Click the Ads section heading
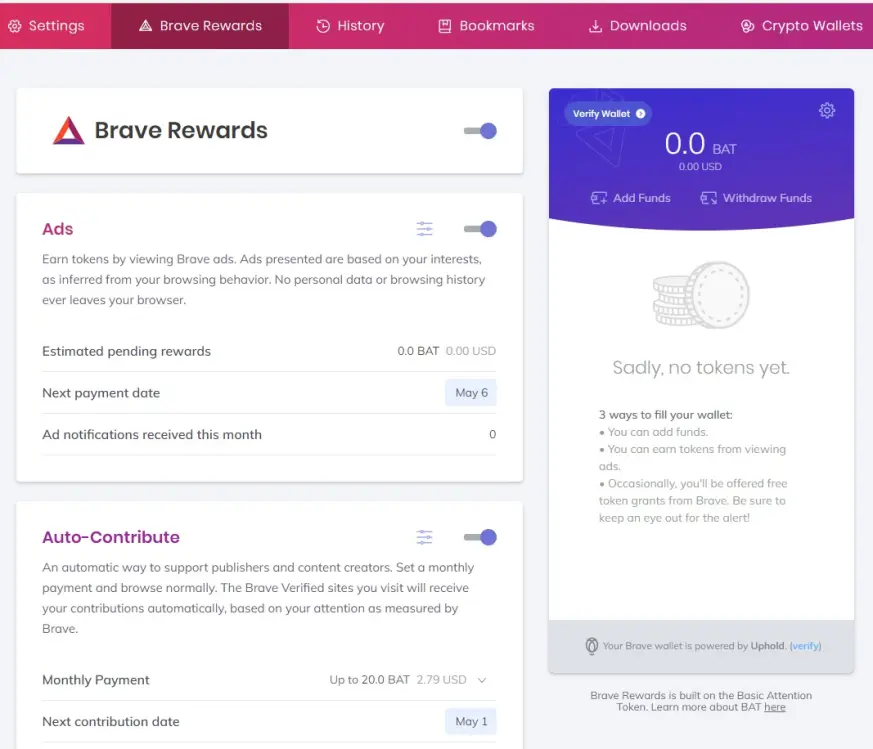 pyautogui.click(x=57, y=229)
